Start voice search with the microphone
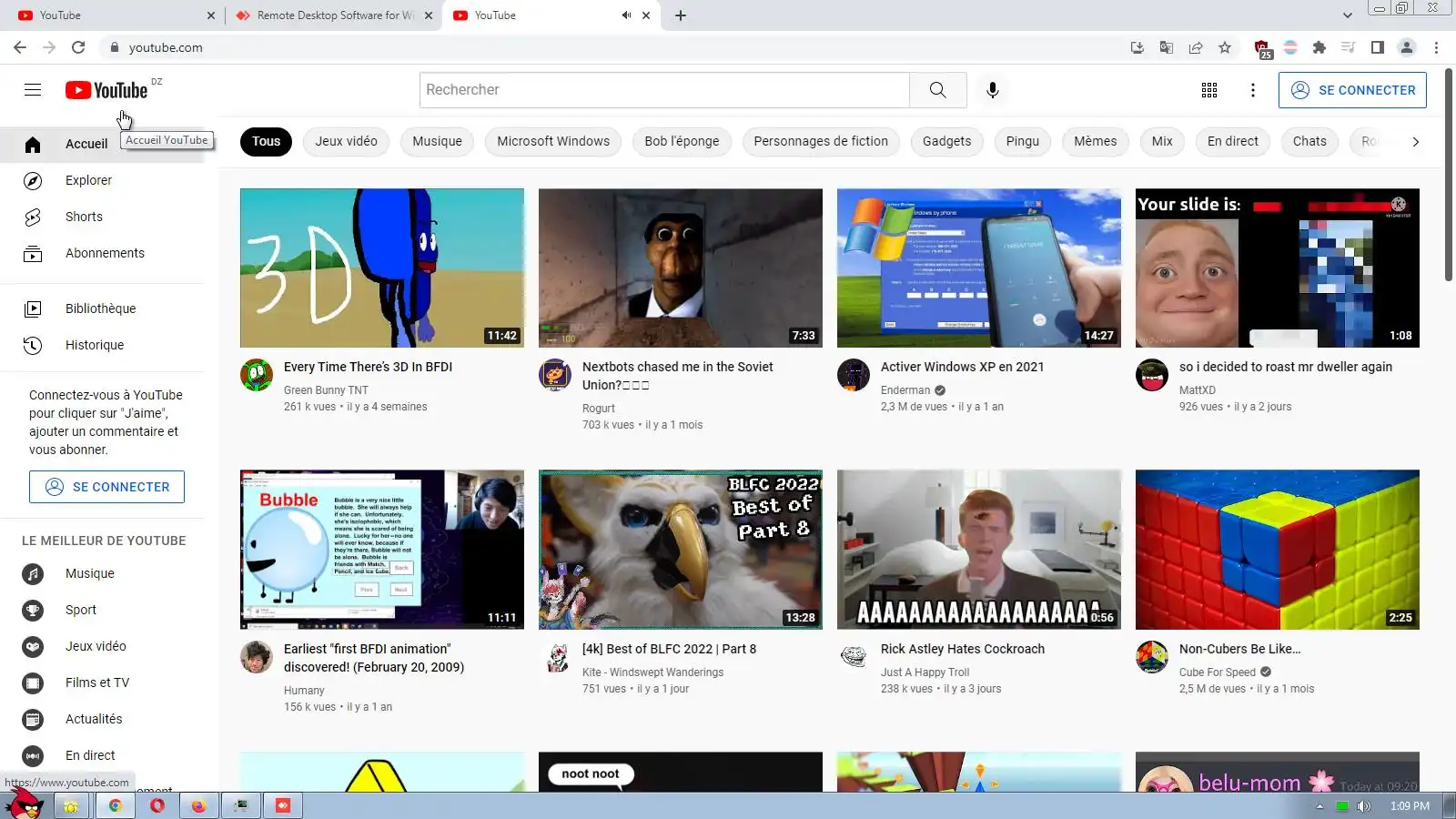 [x=993, y=90]
